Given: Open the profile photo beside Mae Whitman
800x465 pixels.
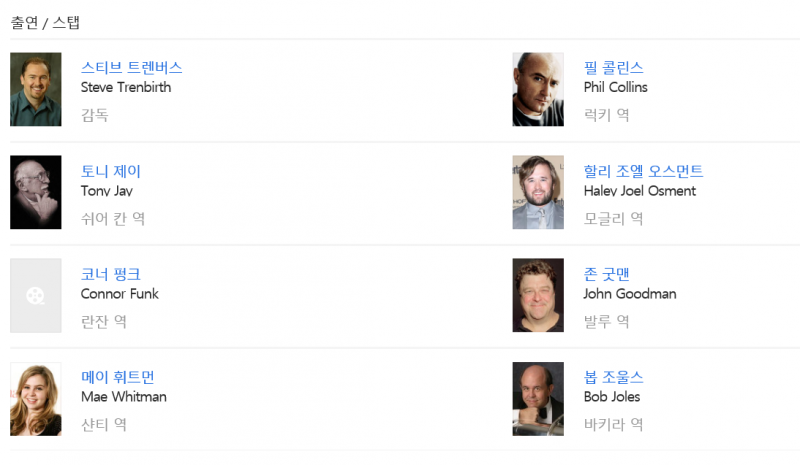Looking at the screenshot, I should point(36,399).
